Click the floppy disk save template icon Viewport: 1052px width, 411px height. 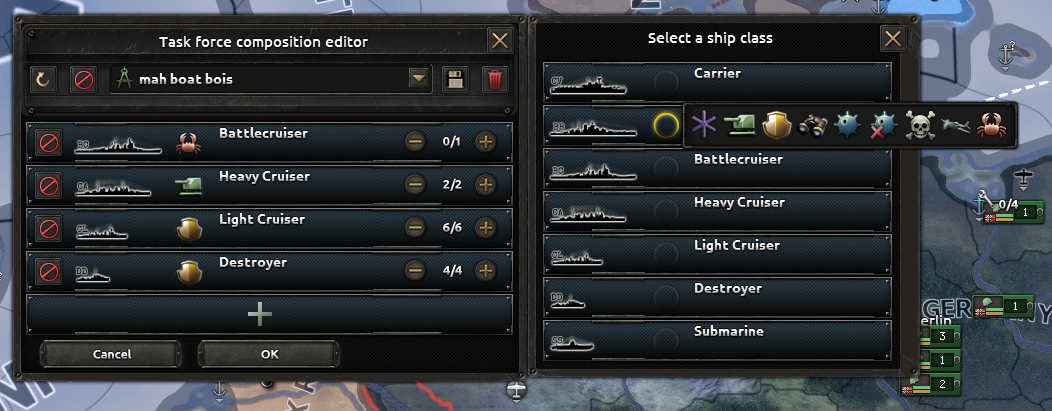click(x=455, y=80)
